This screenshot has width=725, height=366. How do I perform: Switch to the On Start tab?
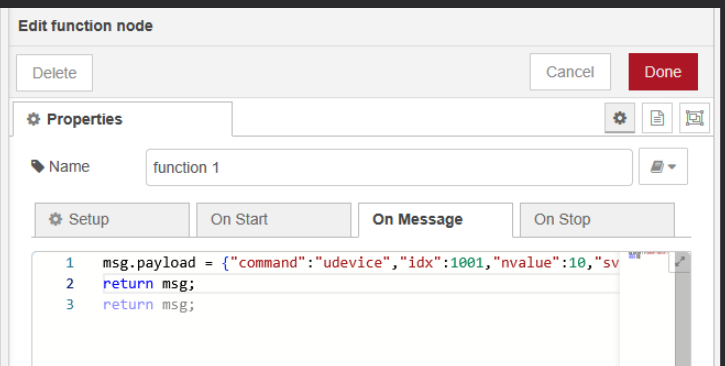point(274,219)
